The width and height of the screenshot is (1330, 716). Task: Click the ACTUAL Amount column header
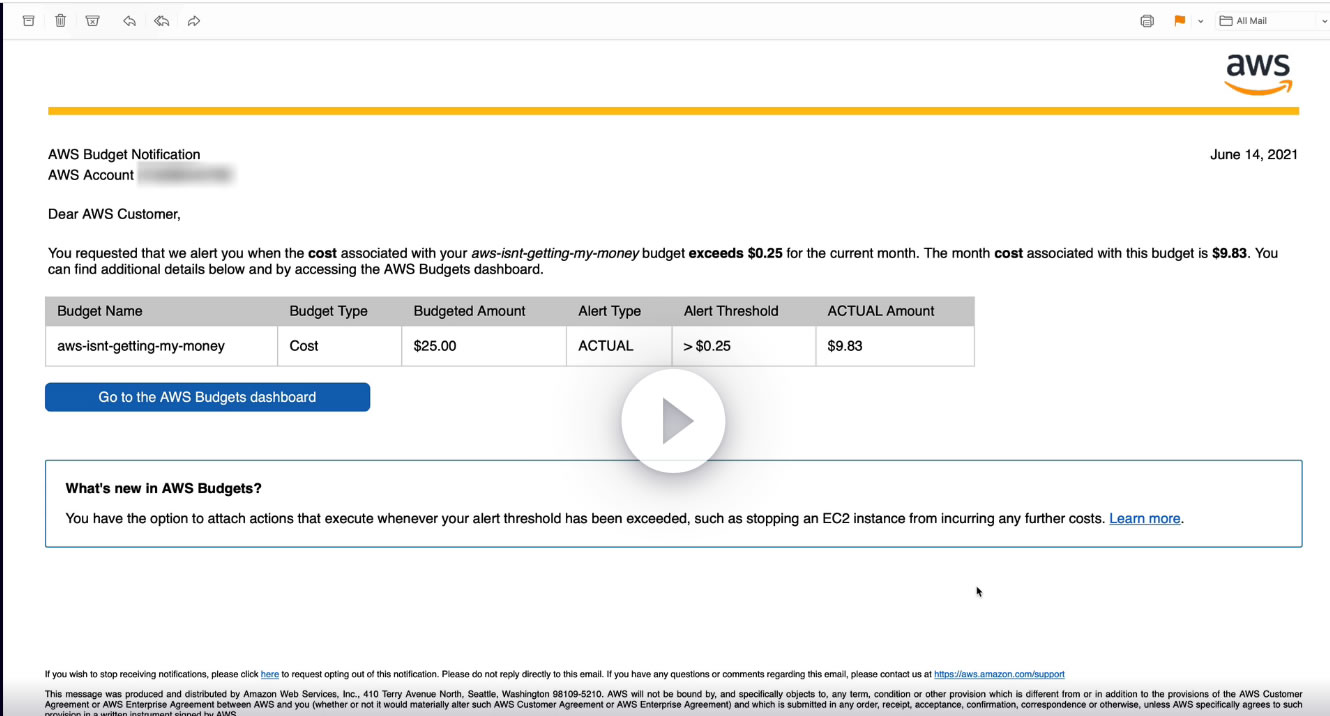click(894, 311)
